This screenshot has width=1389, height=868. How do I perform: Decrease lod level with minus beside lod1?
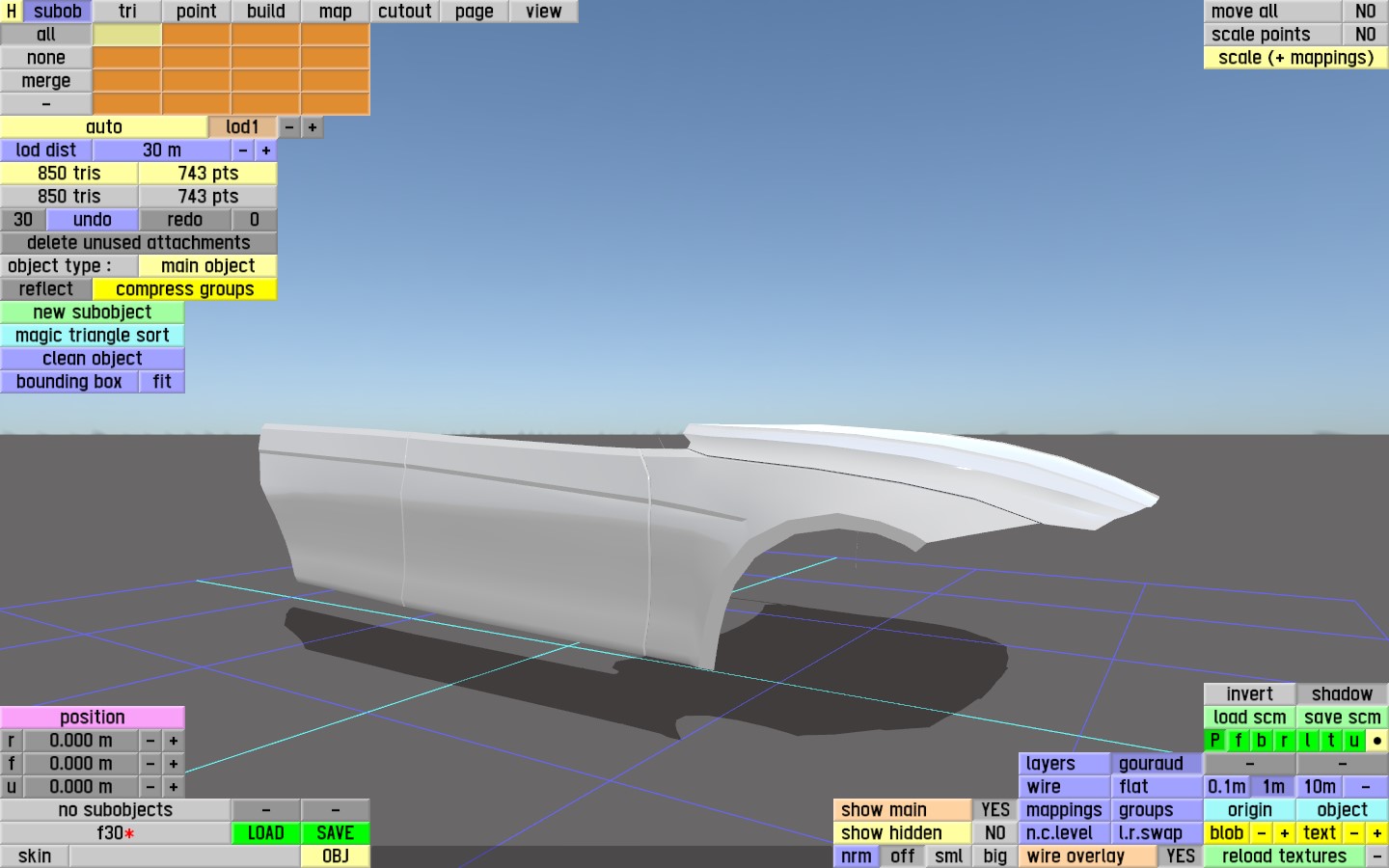point(288,127)
